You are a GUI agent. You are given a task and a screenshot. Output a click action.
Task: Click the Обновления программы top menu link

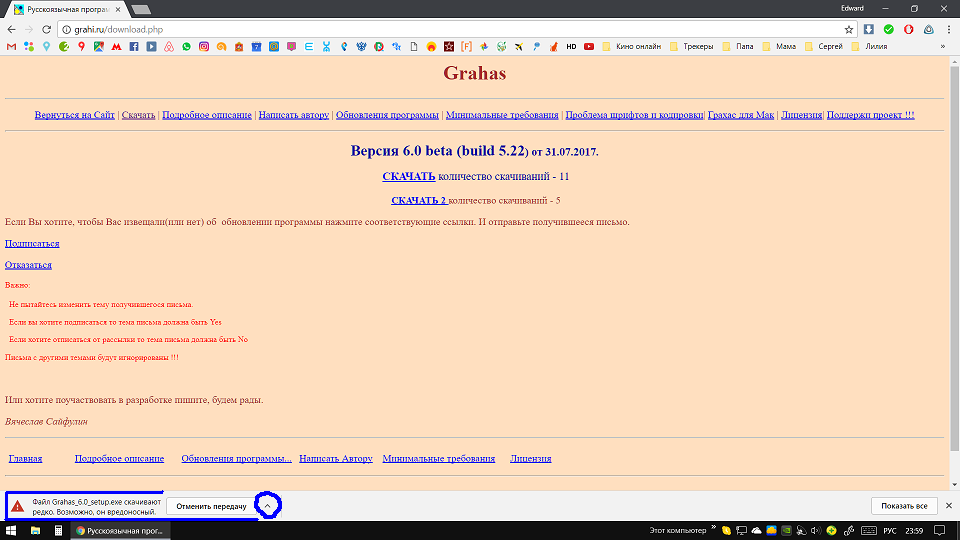(388, 114)
